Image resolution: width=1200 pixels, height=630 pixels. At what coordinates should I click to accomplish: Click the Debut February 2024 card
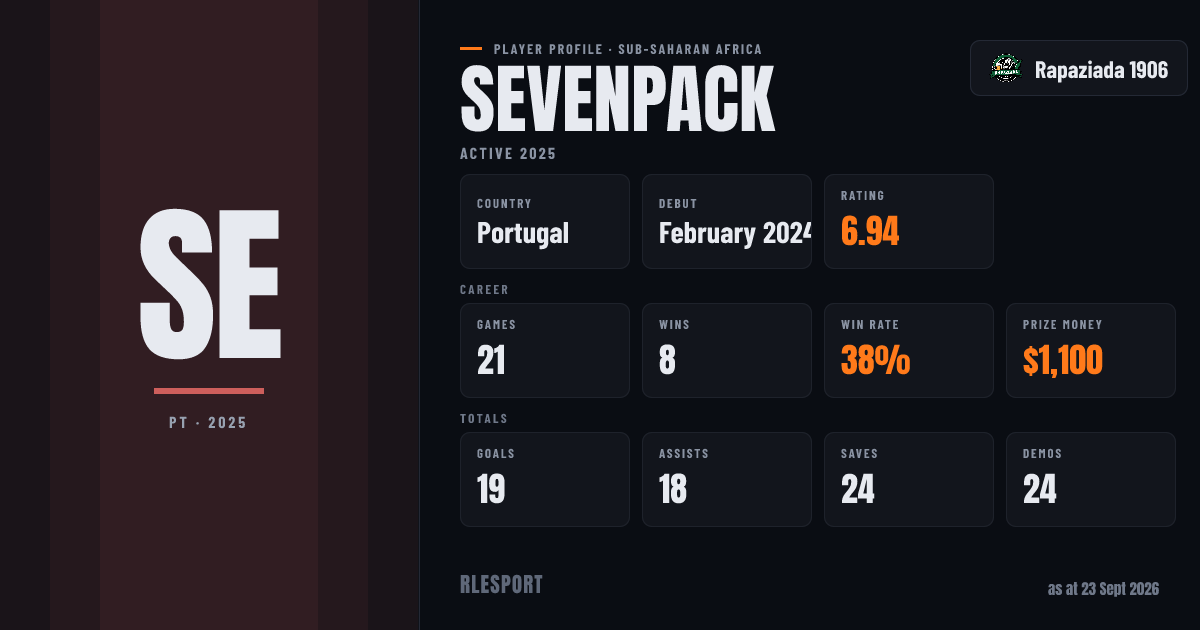point(727,221)
